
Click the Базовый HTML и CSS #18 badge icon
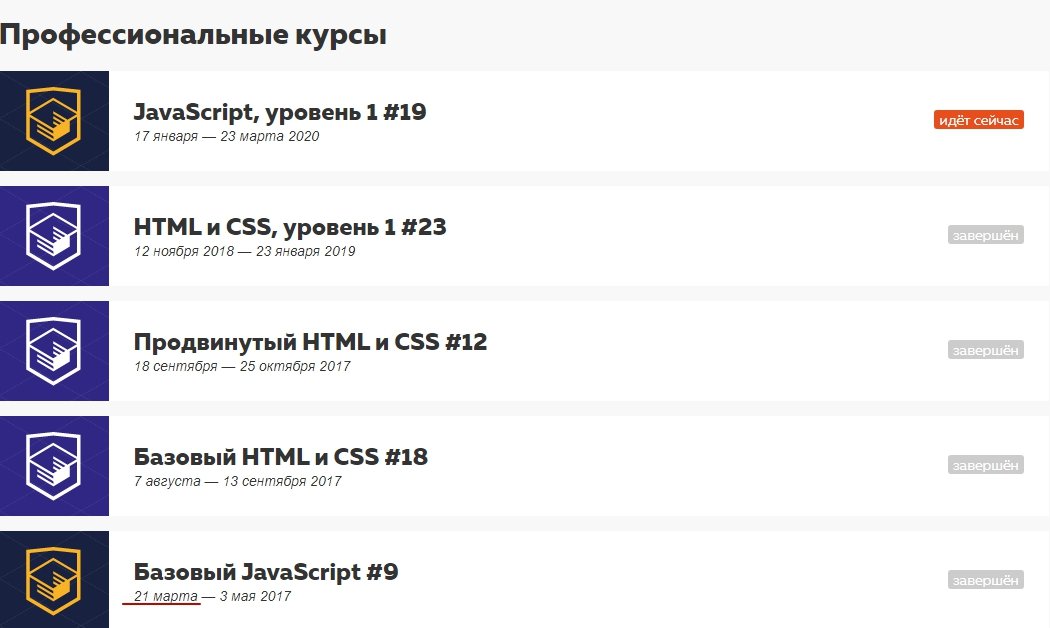click(x=54, y=466)
